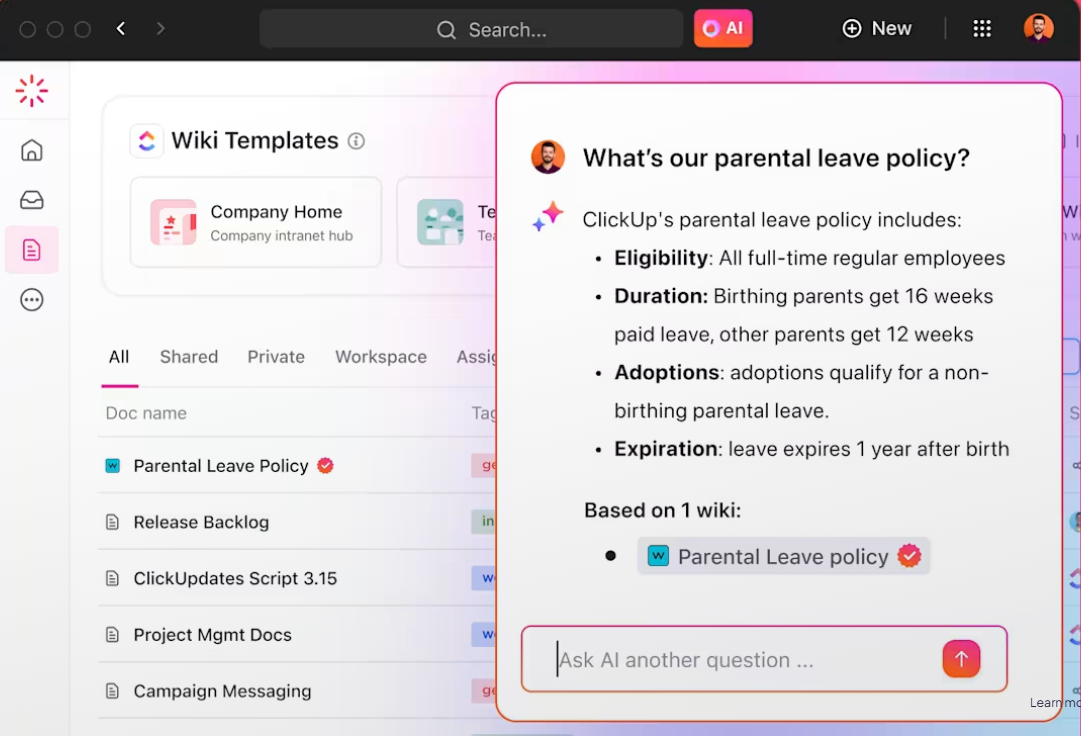Screen dimensions: 1081x736
Task: Click the Wiki Templates info icon
Action: pos(356,141)
